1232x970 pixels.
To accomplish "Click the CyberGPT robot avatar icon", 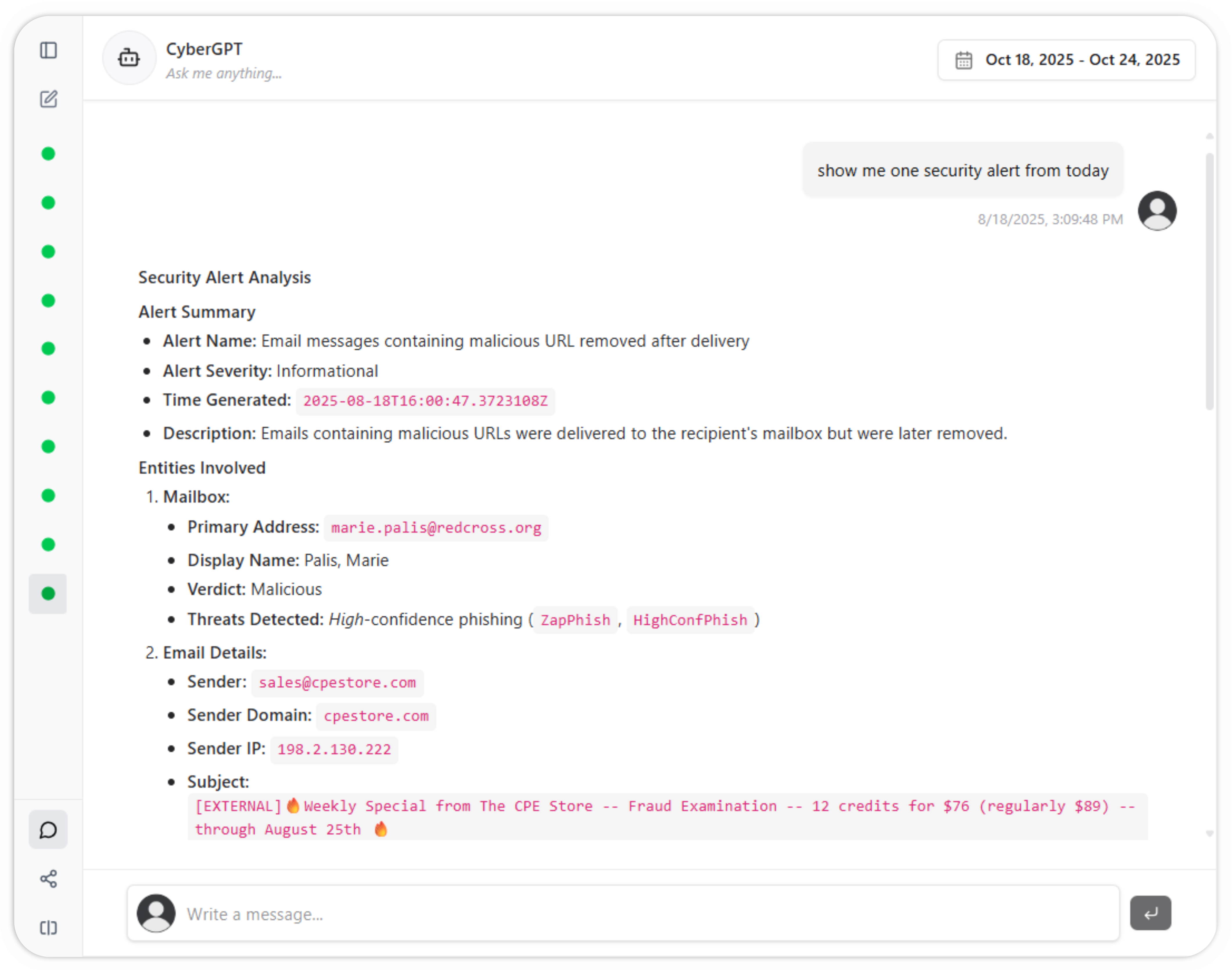I will (x=129, y=58).
